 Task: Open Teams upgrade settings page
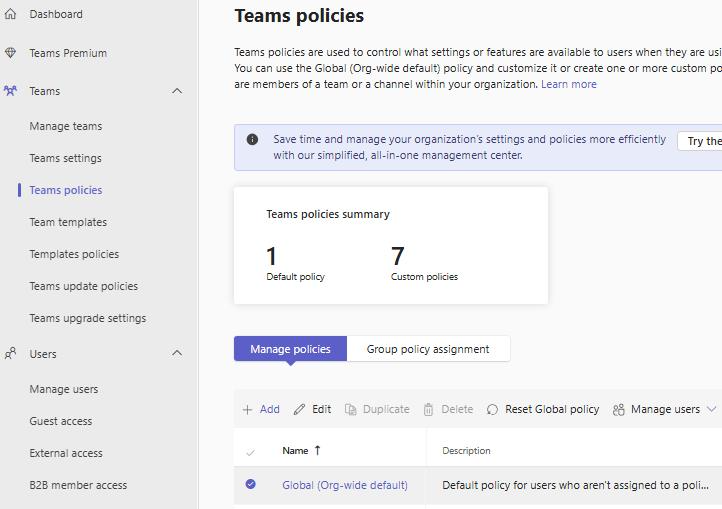pyautogui.click(x=87, y=318)
